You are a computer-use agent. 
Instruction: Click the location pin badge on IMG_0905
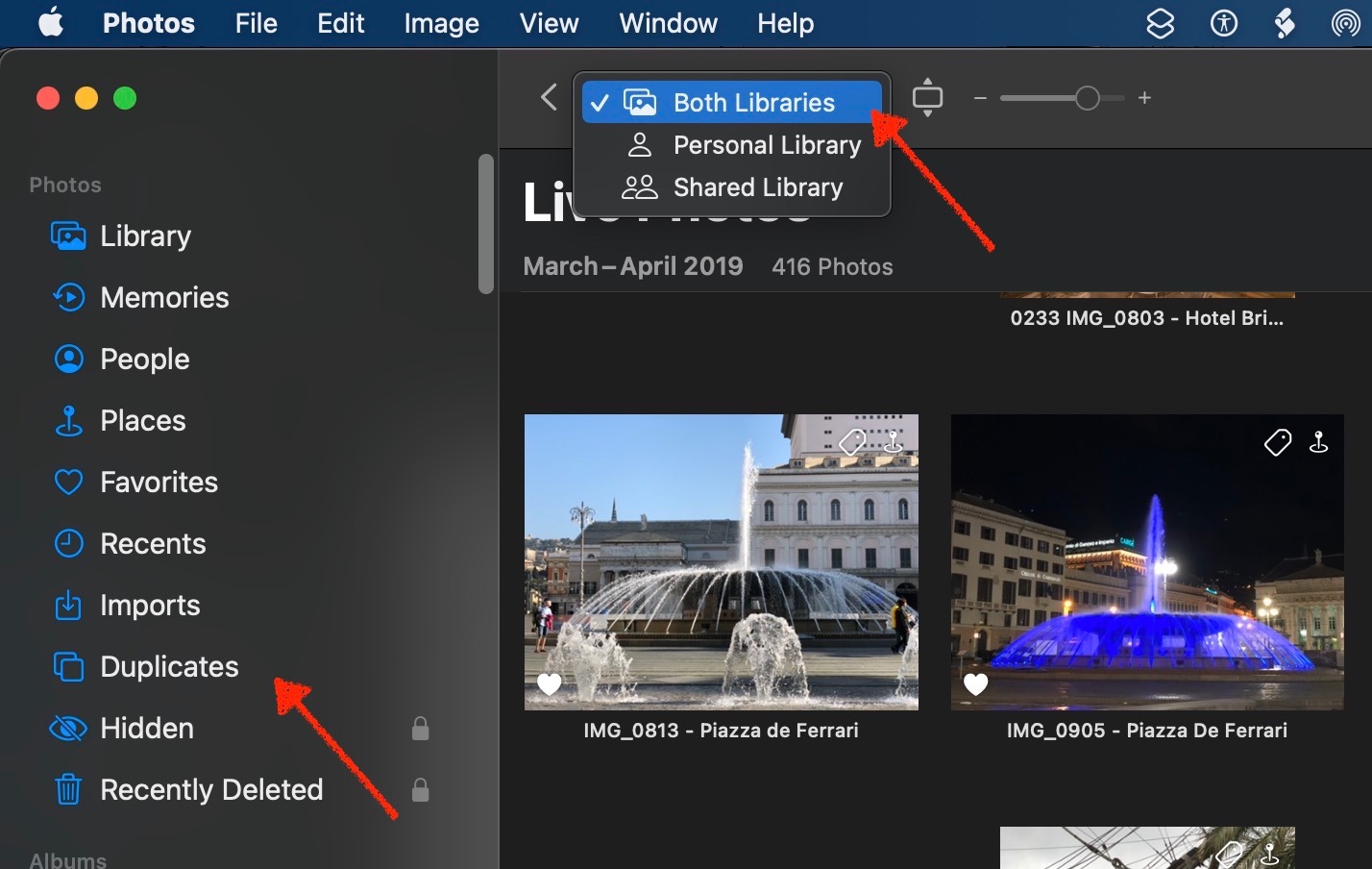[x=1319, y=441]
